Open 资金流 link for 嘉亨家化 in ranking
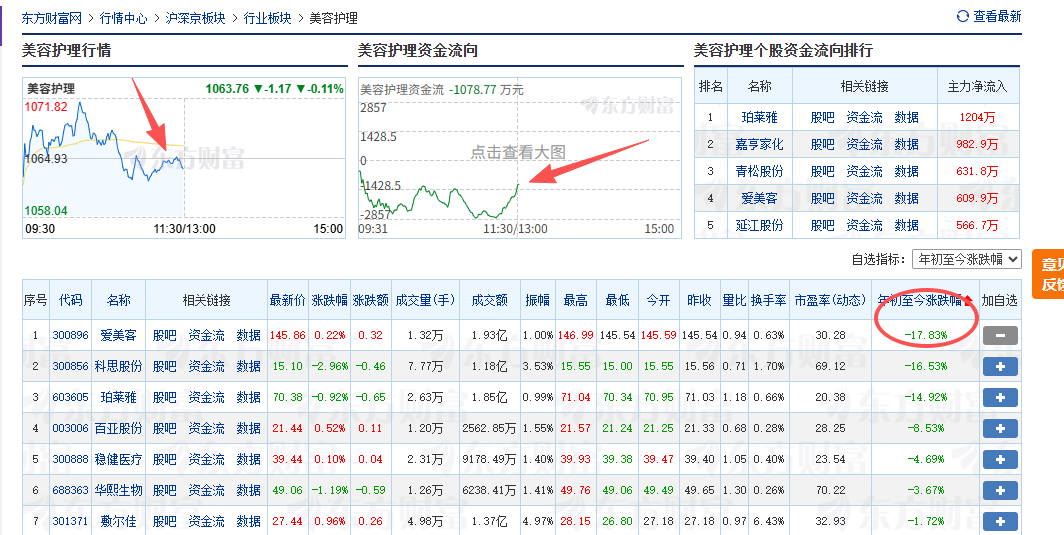Viewport: 1064px width, 535px height. point(864,145)
